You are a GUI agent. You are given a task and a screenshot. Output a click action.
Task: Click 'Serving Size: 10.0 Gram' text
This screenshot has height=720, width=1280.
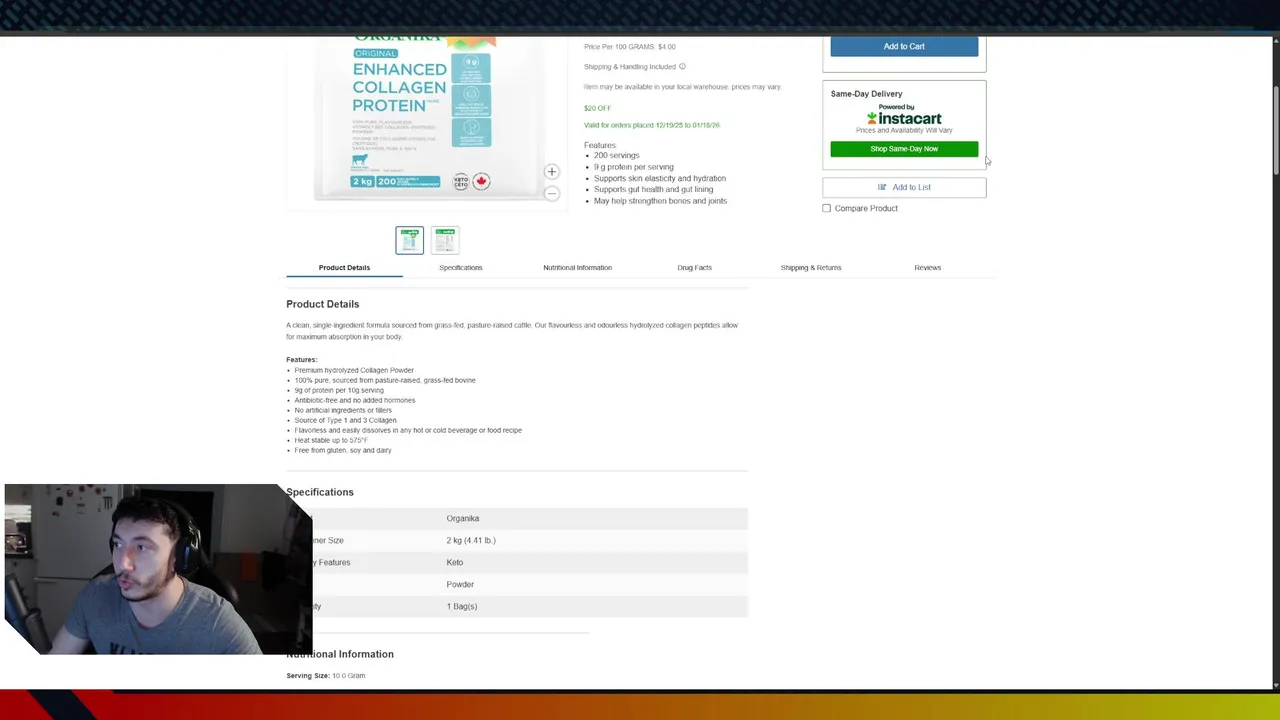click(326, 676)
